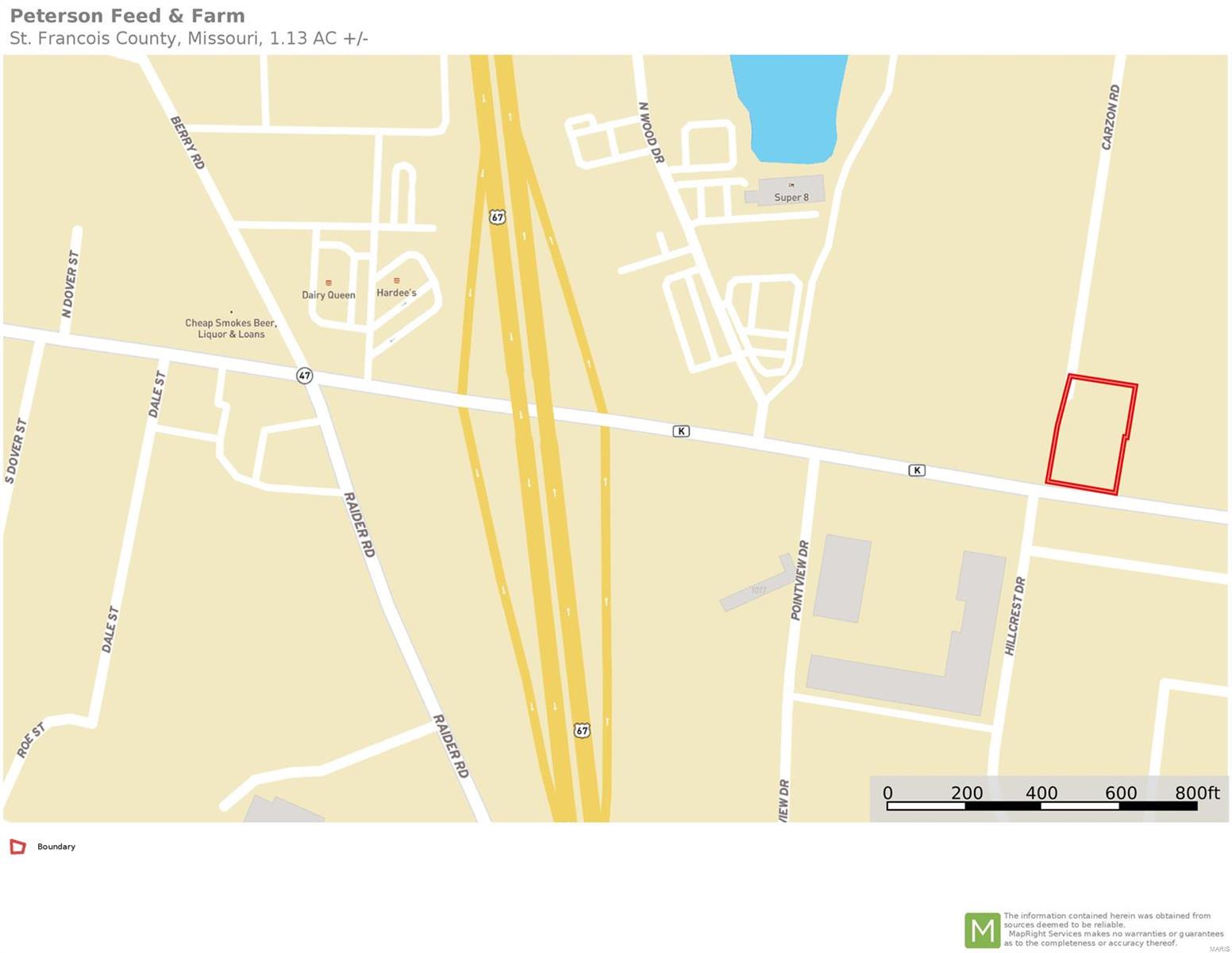Screen dimensions: 1232x953
Task: Click the US 67 shield near bottom
Action: (582, 730)
